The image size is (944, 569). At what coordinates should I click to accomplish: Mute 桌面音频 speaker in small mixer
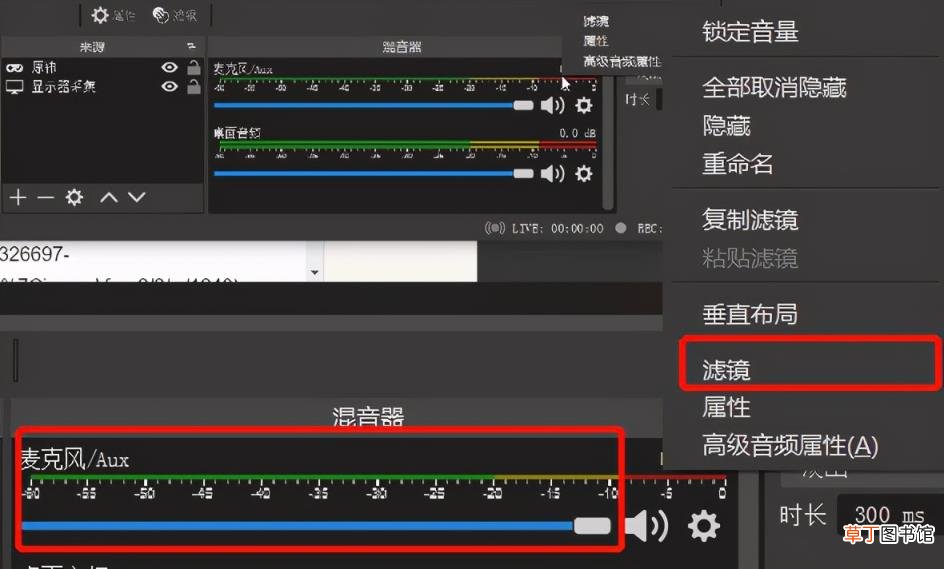click(553, 174)
